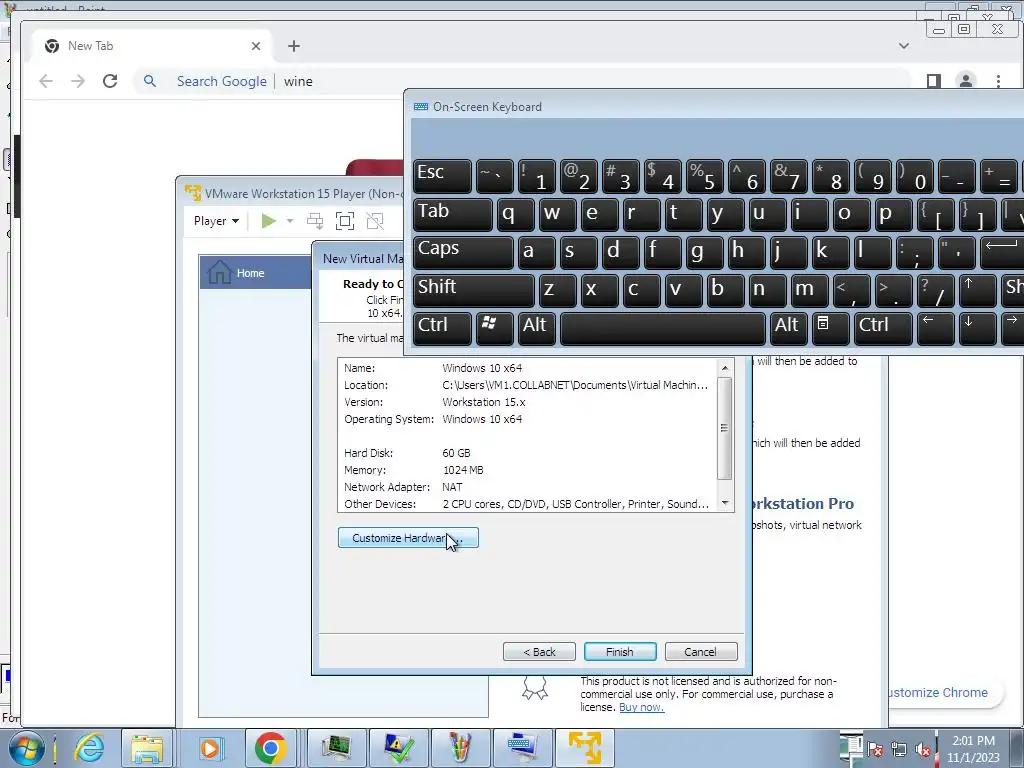The image size is (1024, 768).
Task: Click the space bar on On-Screen Keyboard
Action: click(x=663, y=328)
